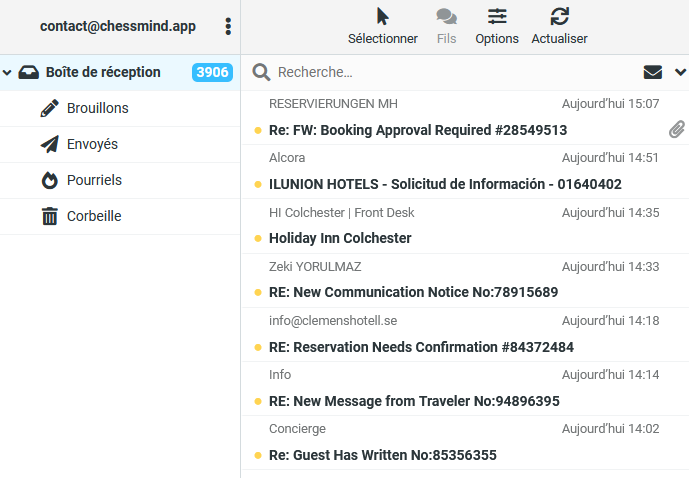
Task: Click the Brouillons pencil icon
Action: click(50, 108)
